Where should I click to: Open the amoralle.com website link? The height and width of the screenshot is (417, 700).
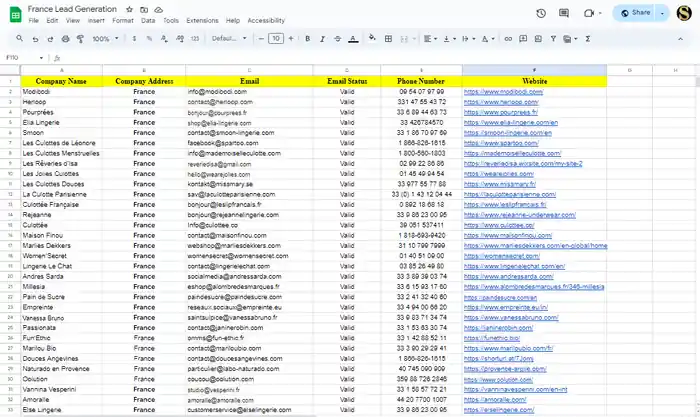[495, 400]
